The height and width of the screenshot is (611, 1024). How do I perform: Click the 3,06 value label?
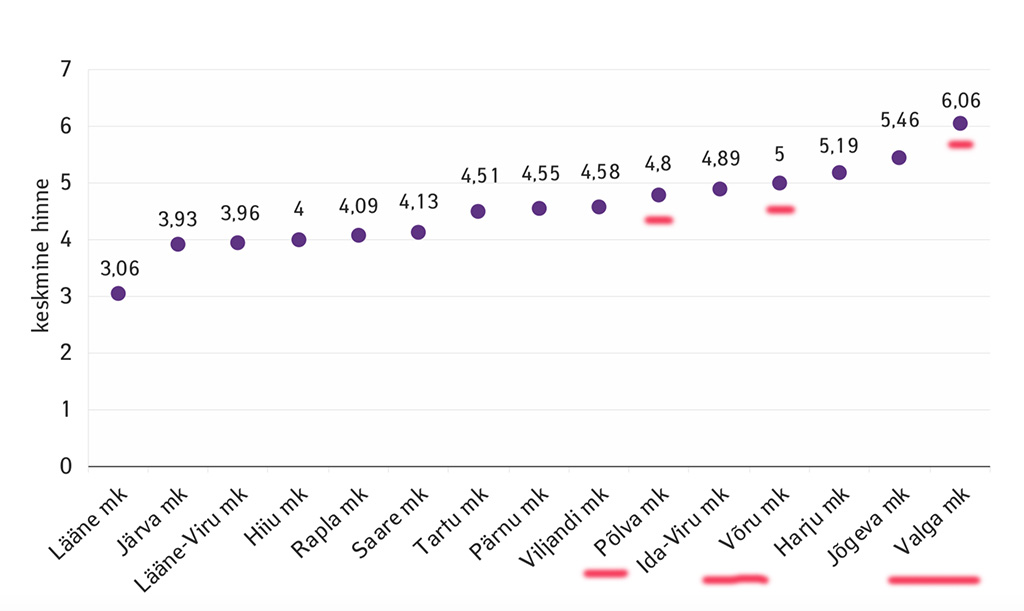(118, 268)
